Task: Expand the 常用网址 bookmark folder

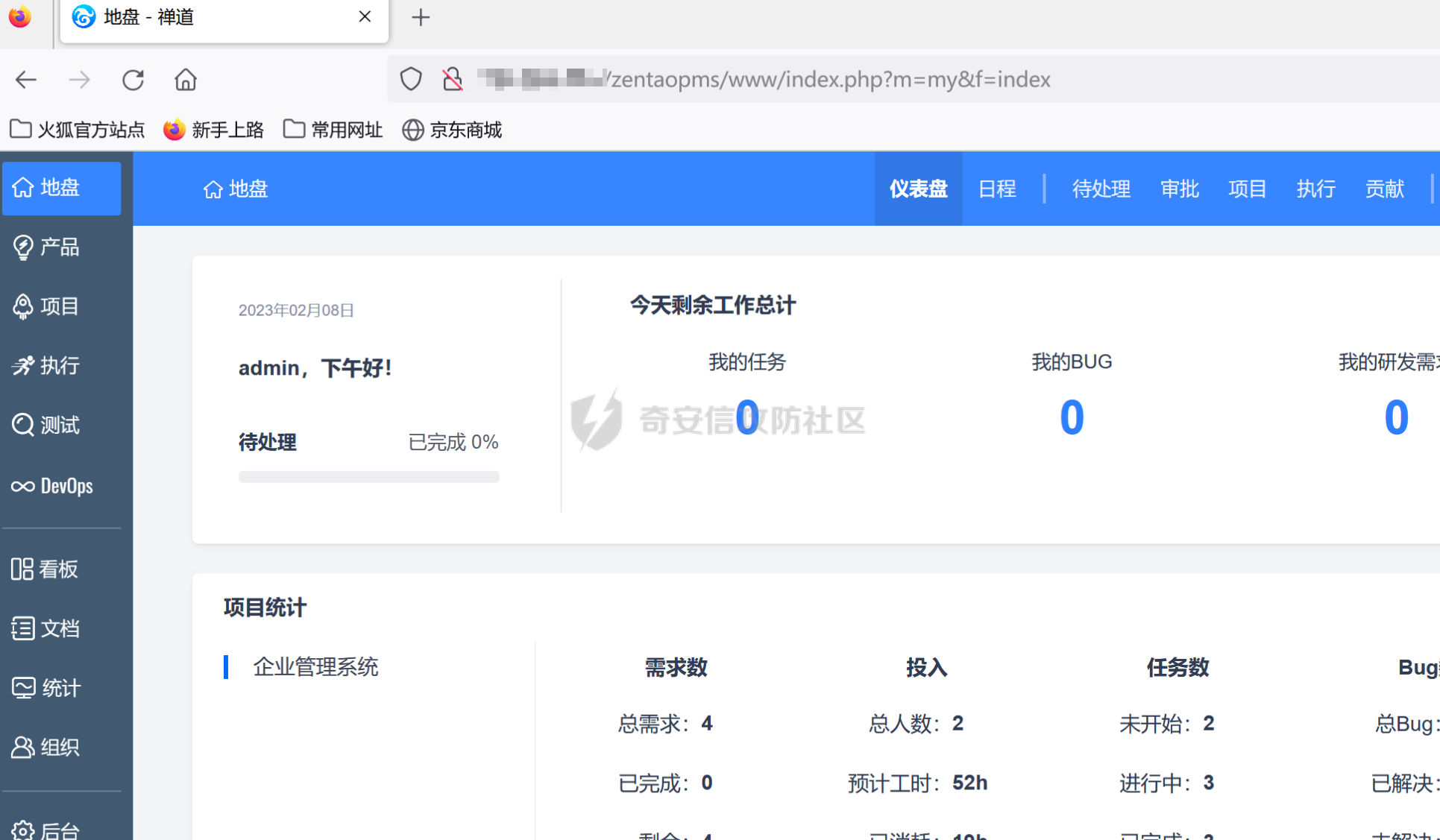Action: (x=333, y=130)
